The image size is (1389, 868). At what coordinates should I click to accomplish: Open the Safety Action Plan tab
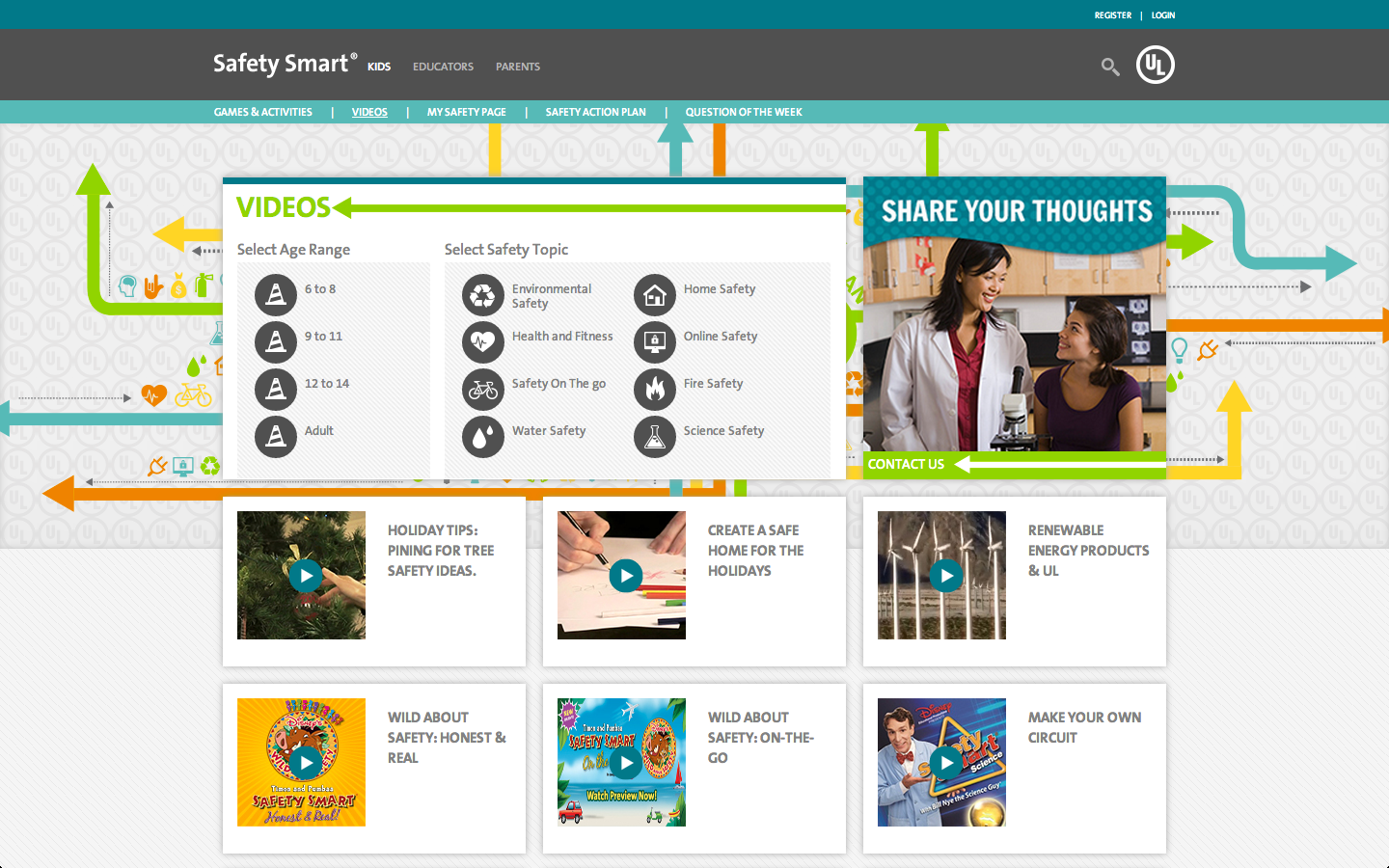pos(596,112)
